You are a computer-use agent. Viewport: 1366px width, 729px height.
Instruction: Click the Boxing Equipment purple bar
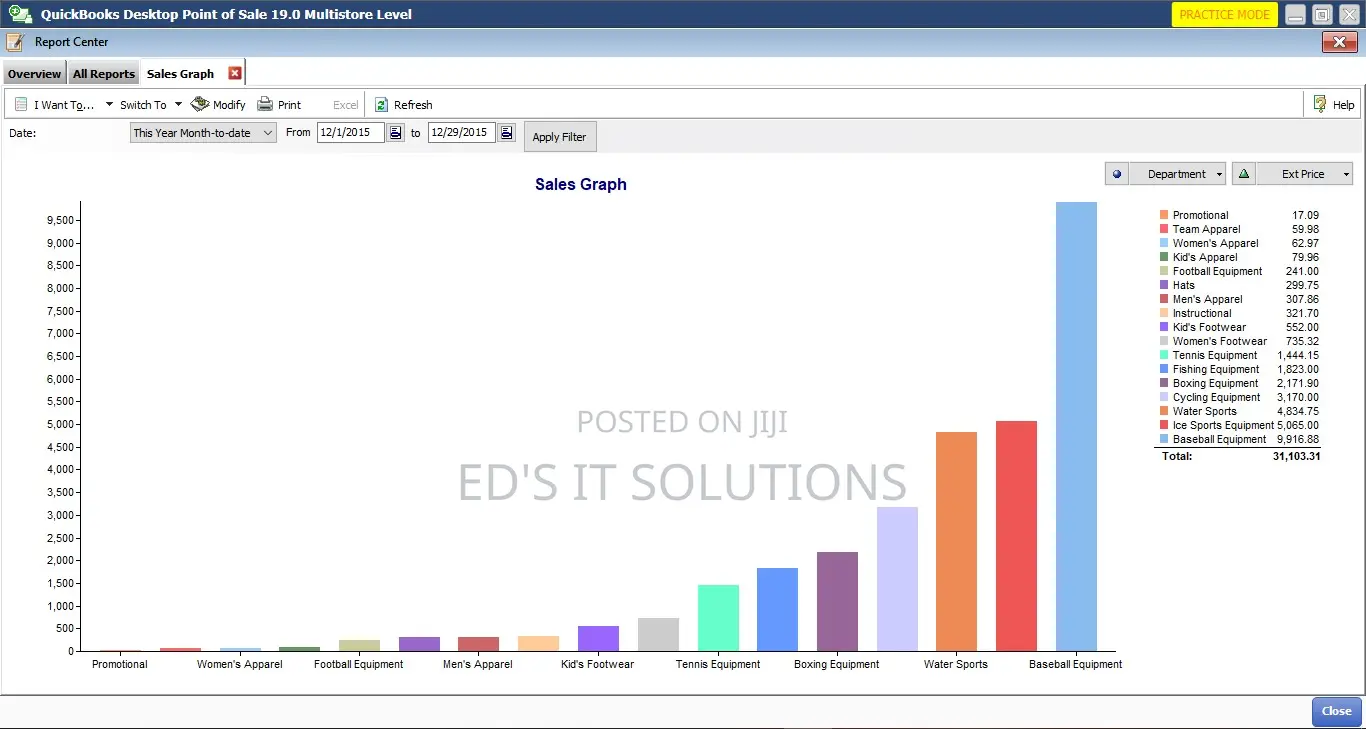pos(837,601)
